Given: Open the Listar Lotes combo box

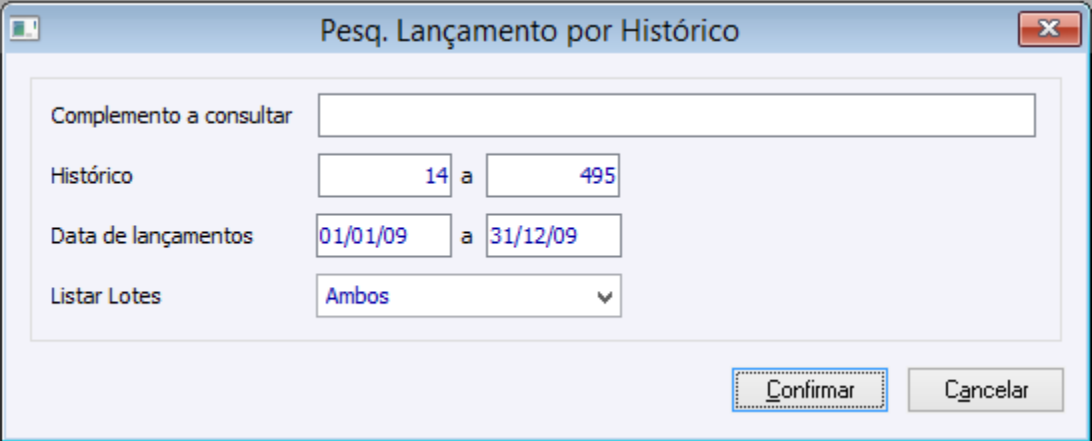Looking at the screenshot, I should [x=468, y=296].
